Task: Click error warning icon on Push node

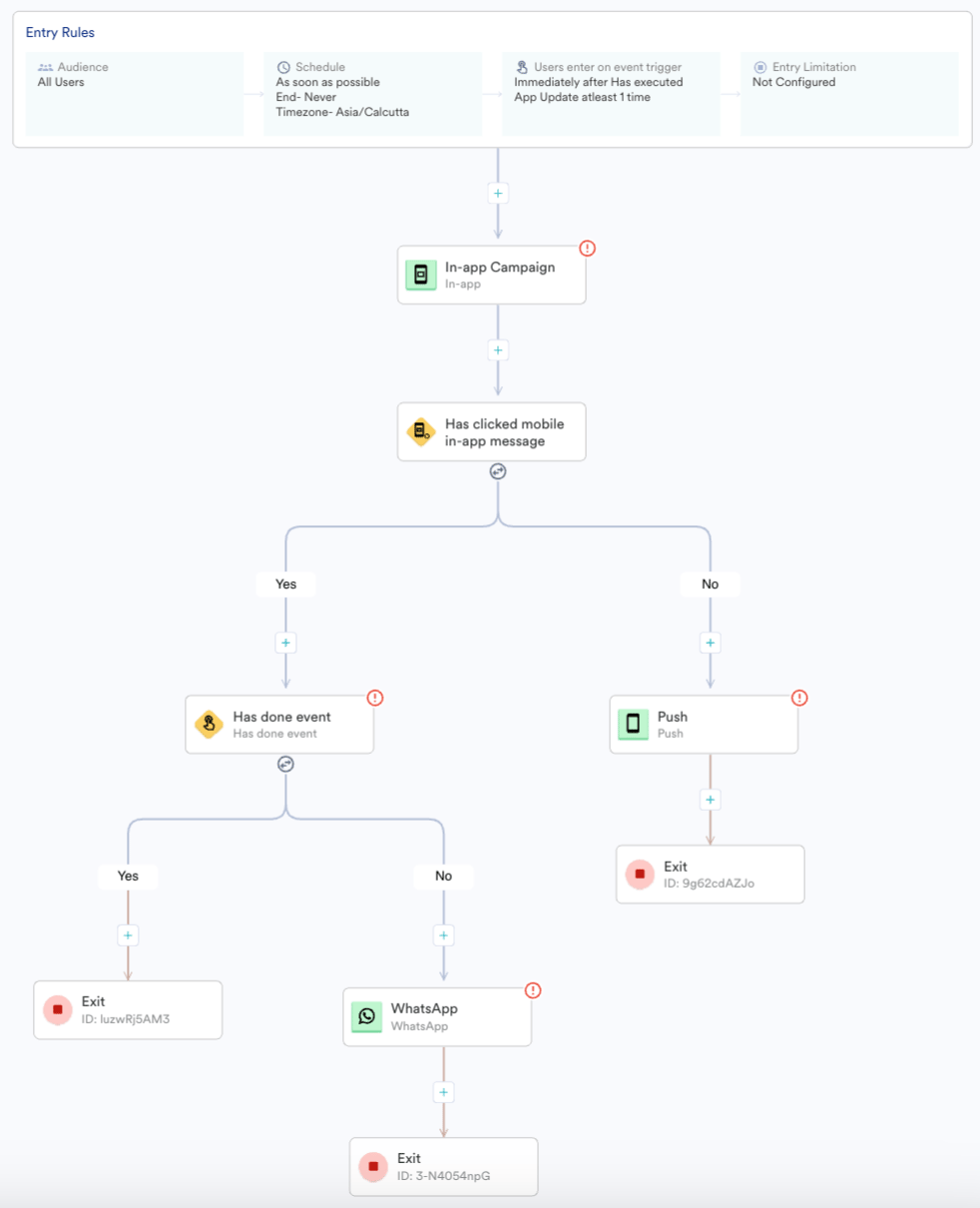Action: pyautogui.click(x=799, y=698)
